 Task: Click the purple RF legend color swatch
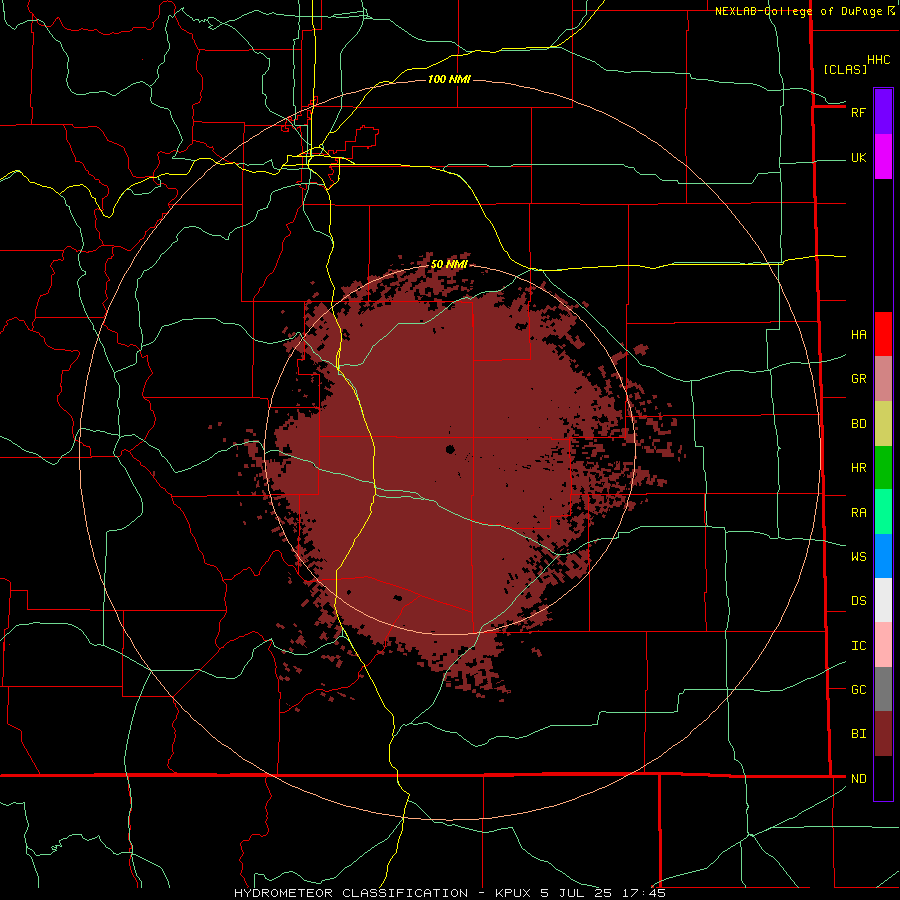click(883, 112)
